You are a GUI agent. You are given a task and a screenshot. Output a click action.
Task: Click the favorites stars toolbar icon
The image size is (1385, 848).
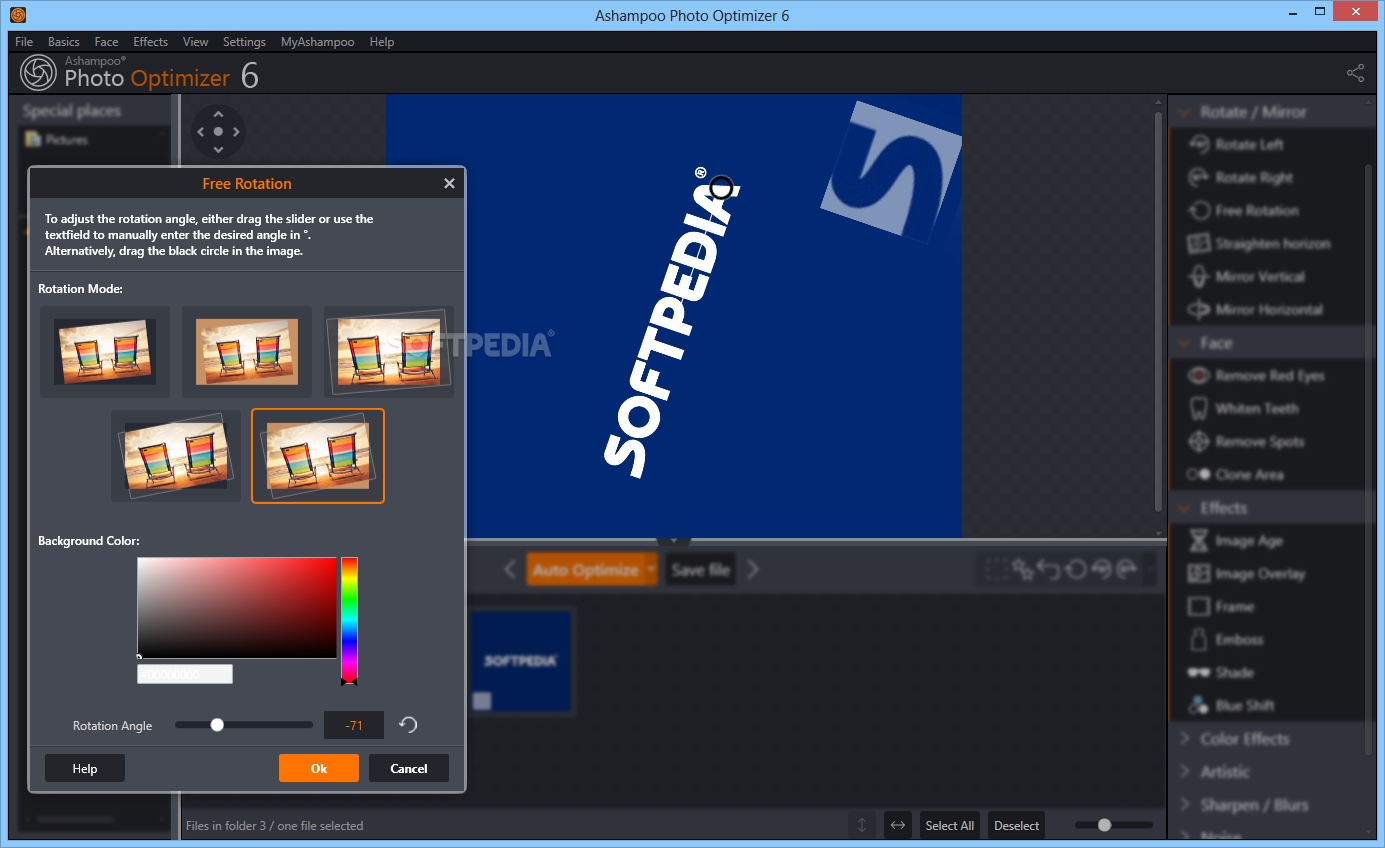[x=1022, y=569]
